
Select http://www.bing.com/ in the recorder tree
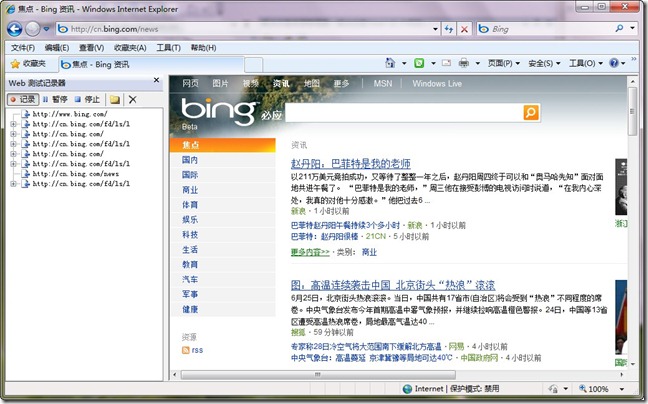pyautogui.click(x=70, y=114)
